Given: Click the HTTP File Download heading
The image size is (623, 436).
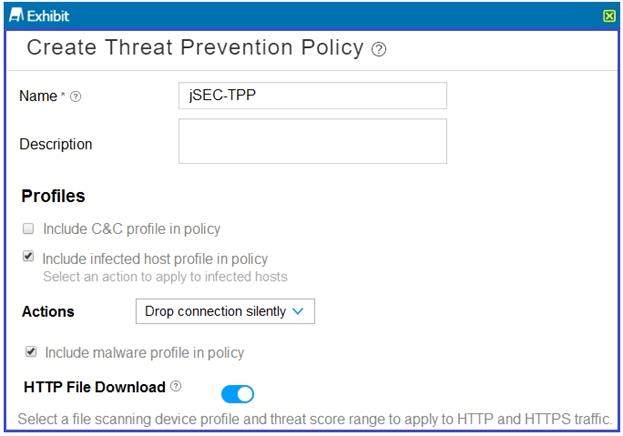Looking at the screenshot, I should (x=95, y=387).
